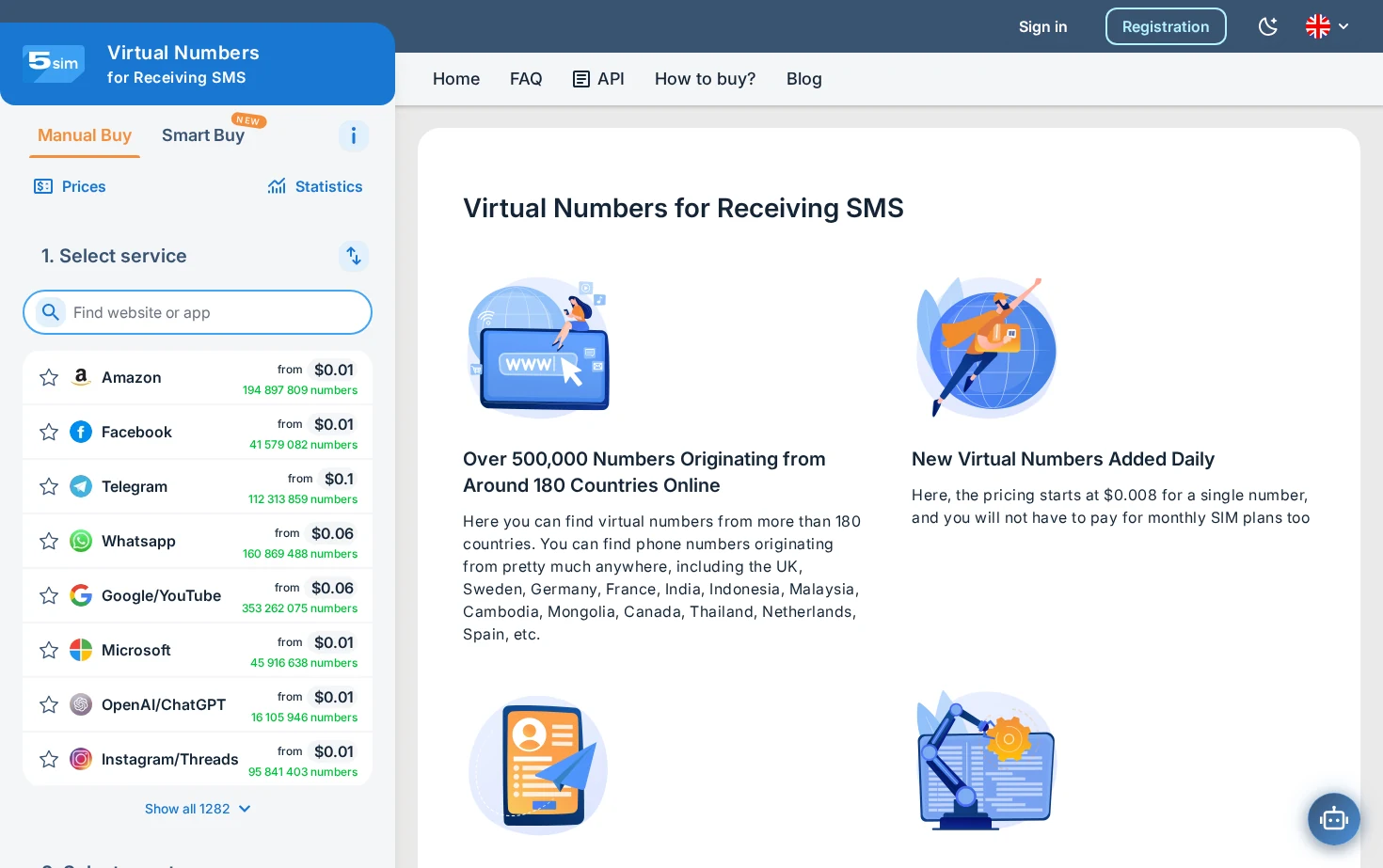Select the Facebook logo icon

(81, 432)
